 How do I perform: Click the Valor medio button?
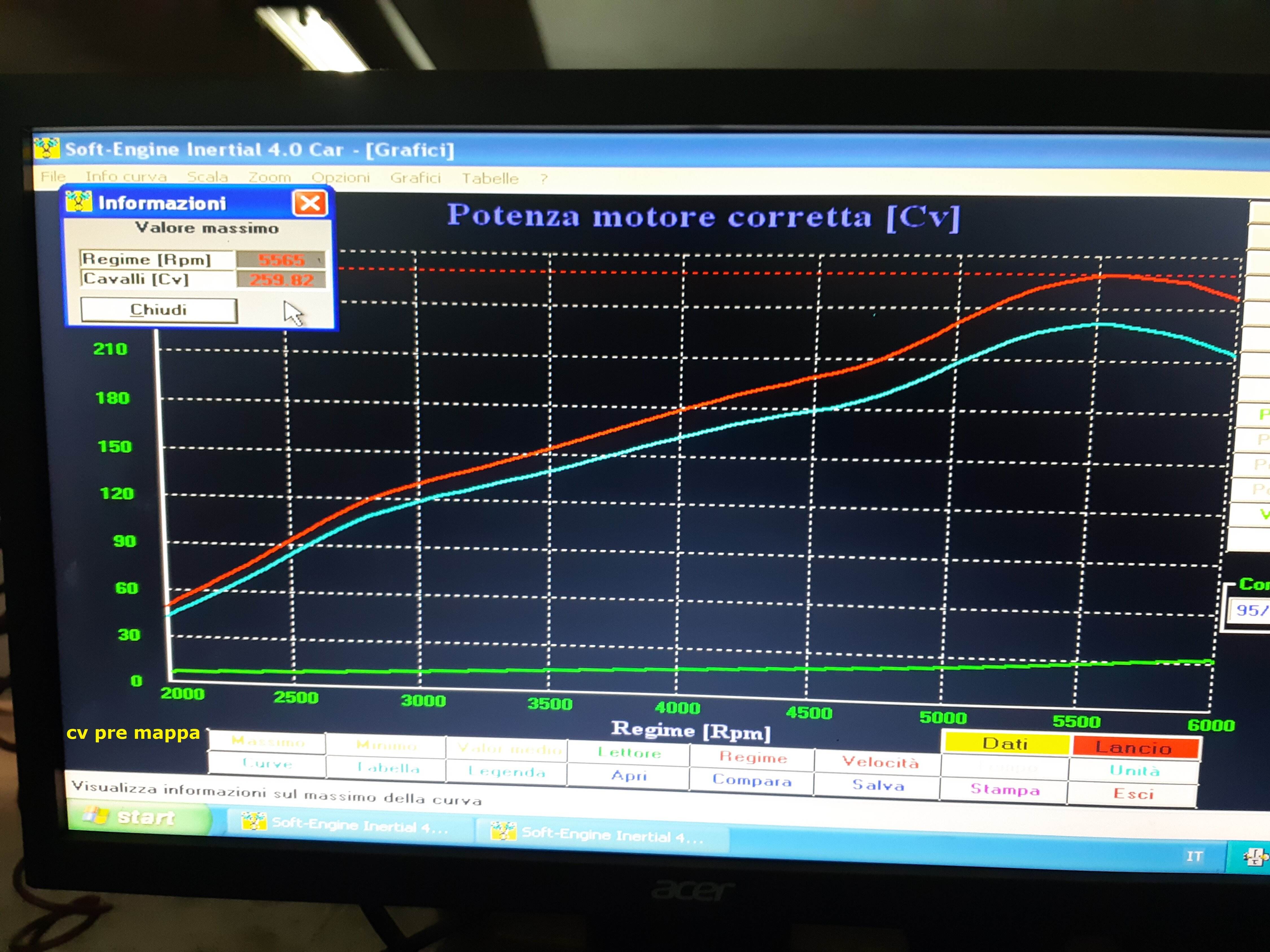pyautogui.click(x=507, y=749)
